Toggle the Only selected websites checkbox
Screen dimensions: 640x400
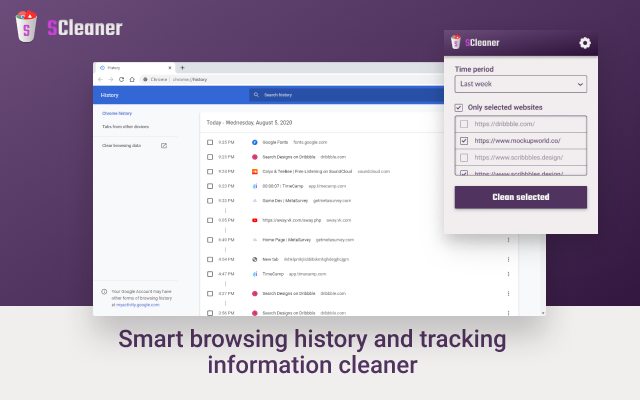pos(459,108)
